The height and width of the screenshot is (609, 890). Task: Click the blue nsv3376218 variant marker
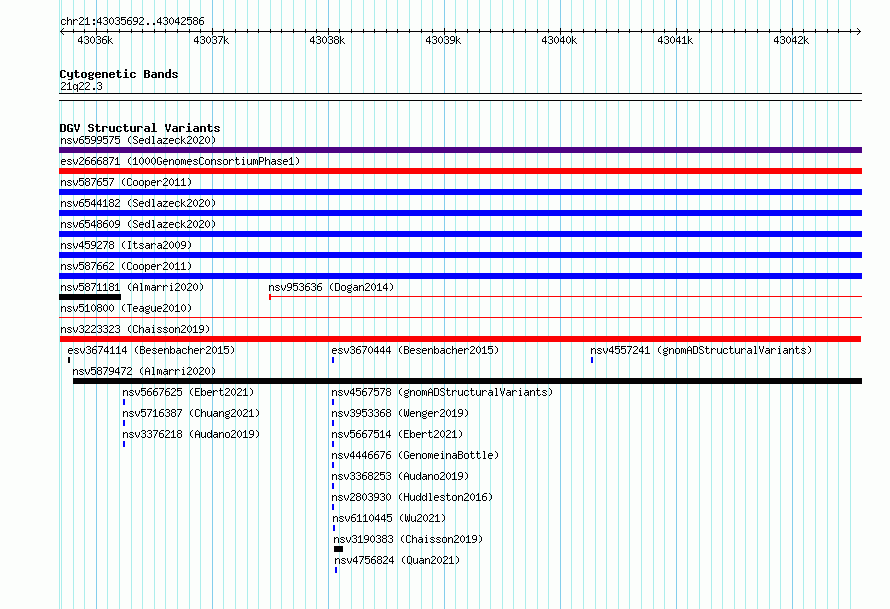point(124,444)
